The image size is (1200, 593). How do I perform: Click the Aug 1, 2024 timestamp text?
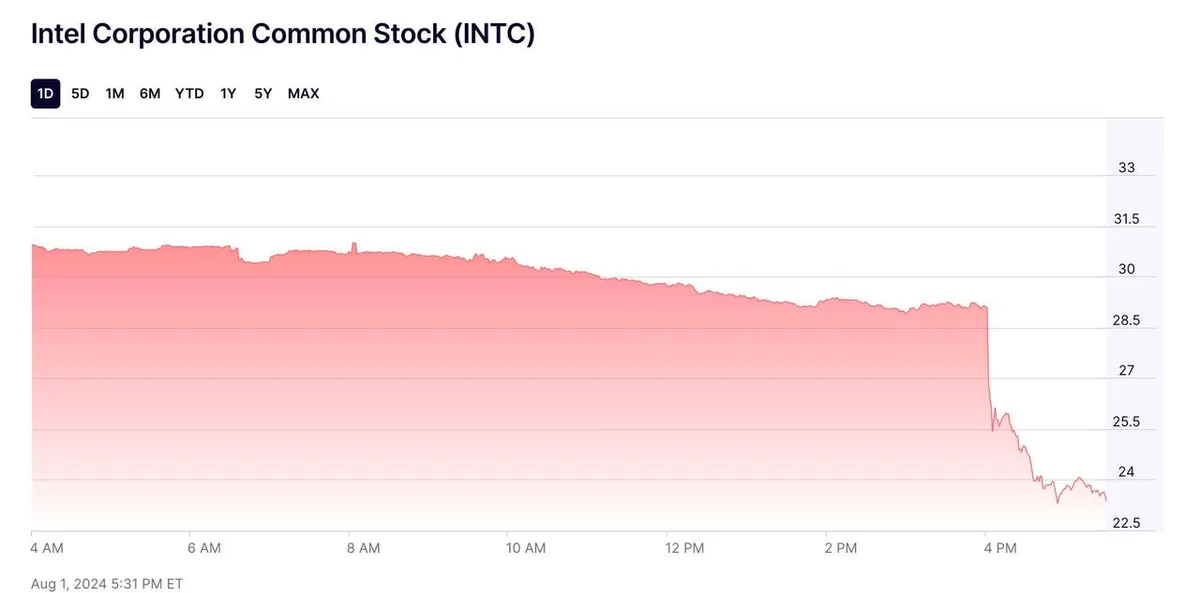point(107,583)
